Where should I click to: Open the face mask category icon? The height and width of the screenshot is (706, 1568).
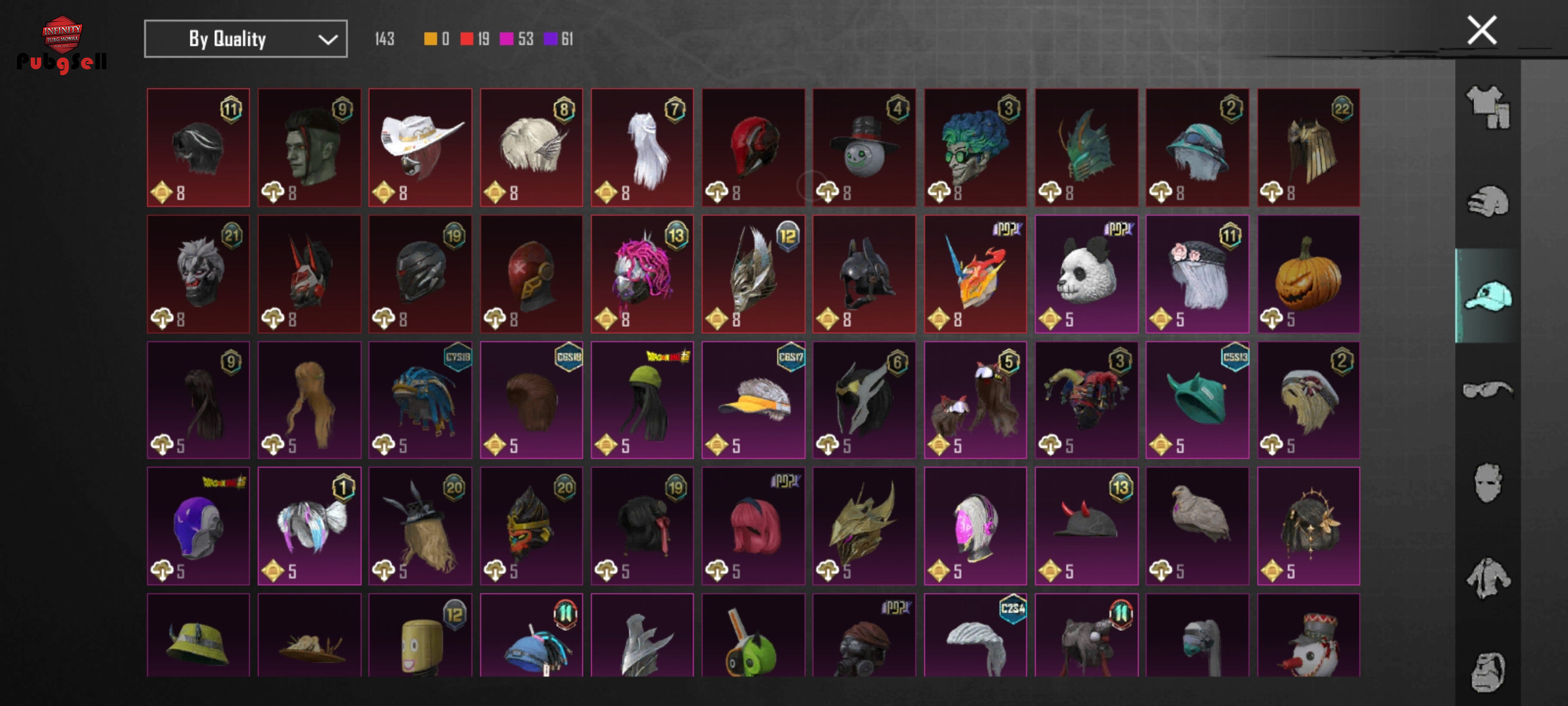(x=1488, y=484)
